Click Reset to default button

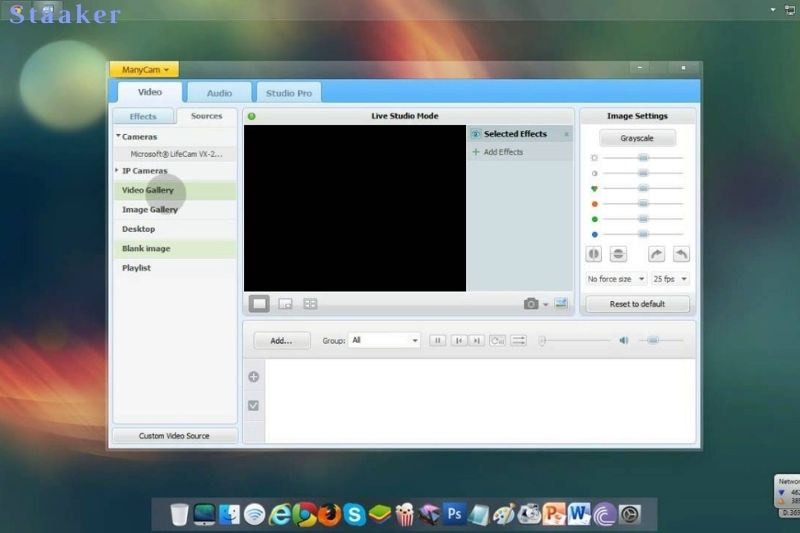(x=637, y=304)
